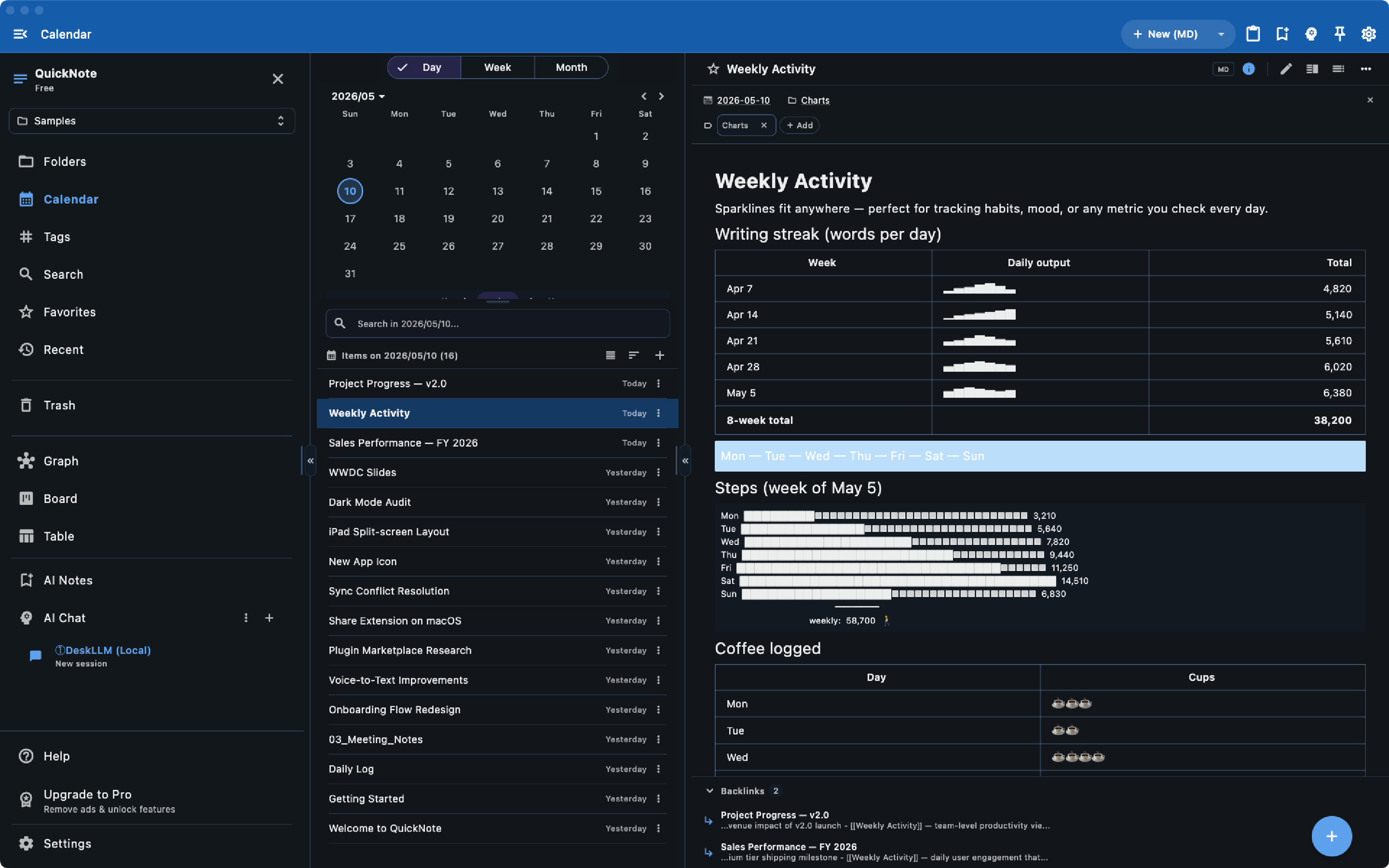Open the Samples folder selector
The image size is (1389, 868).
coord(151,121)
